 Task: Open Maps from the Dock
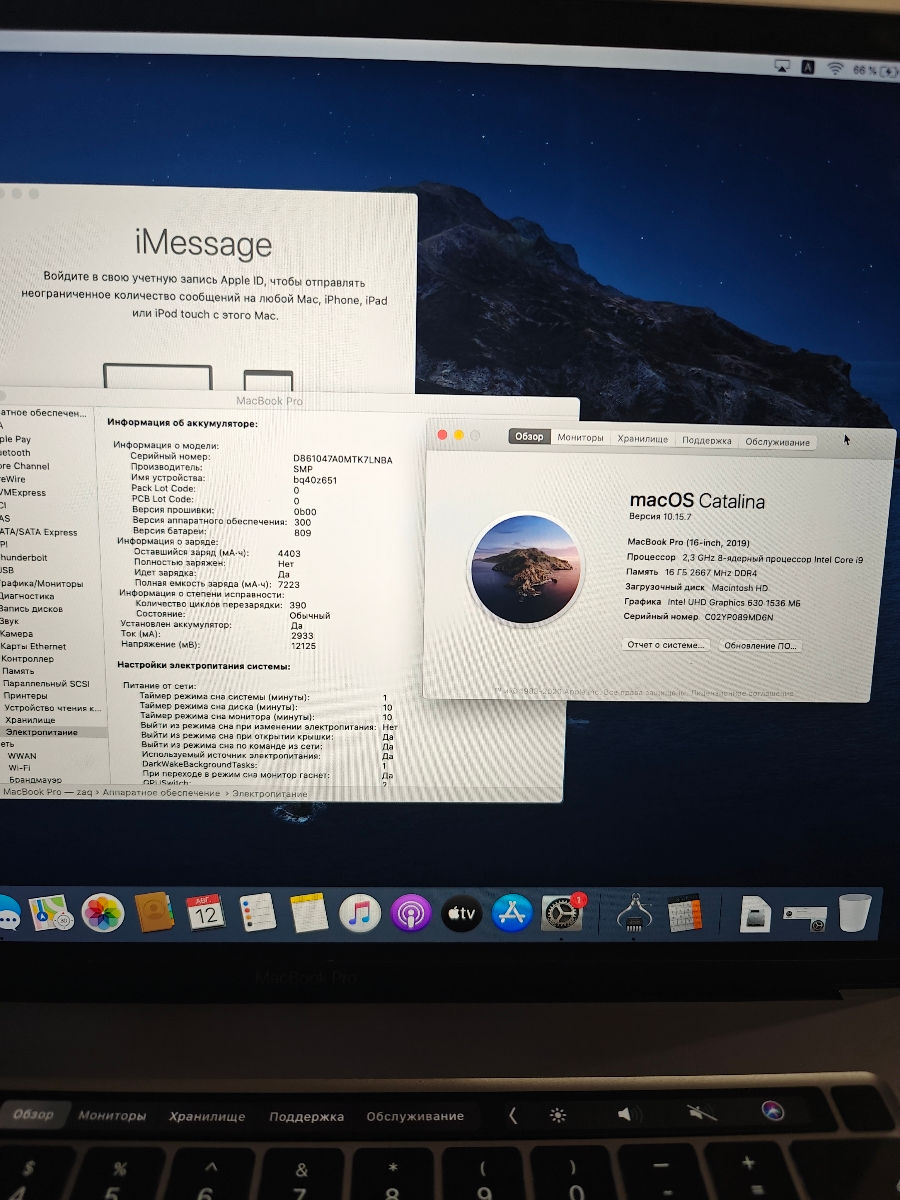click(51, 913)
